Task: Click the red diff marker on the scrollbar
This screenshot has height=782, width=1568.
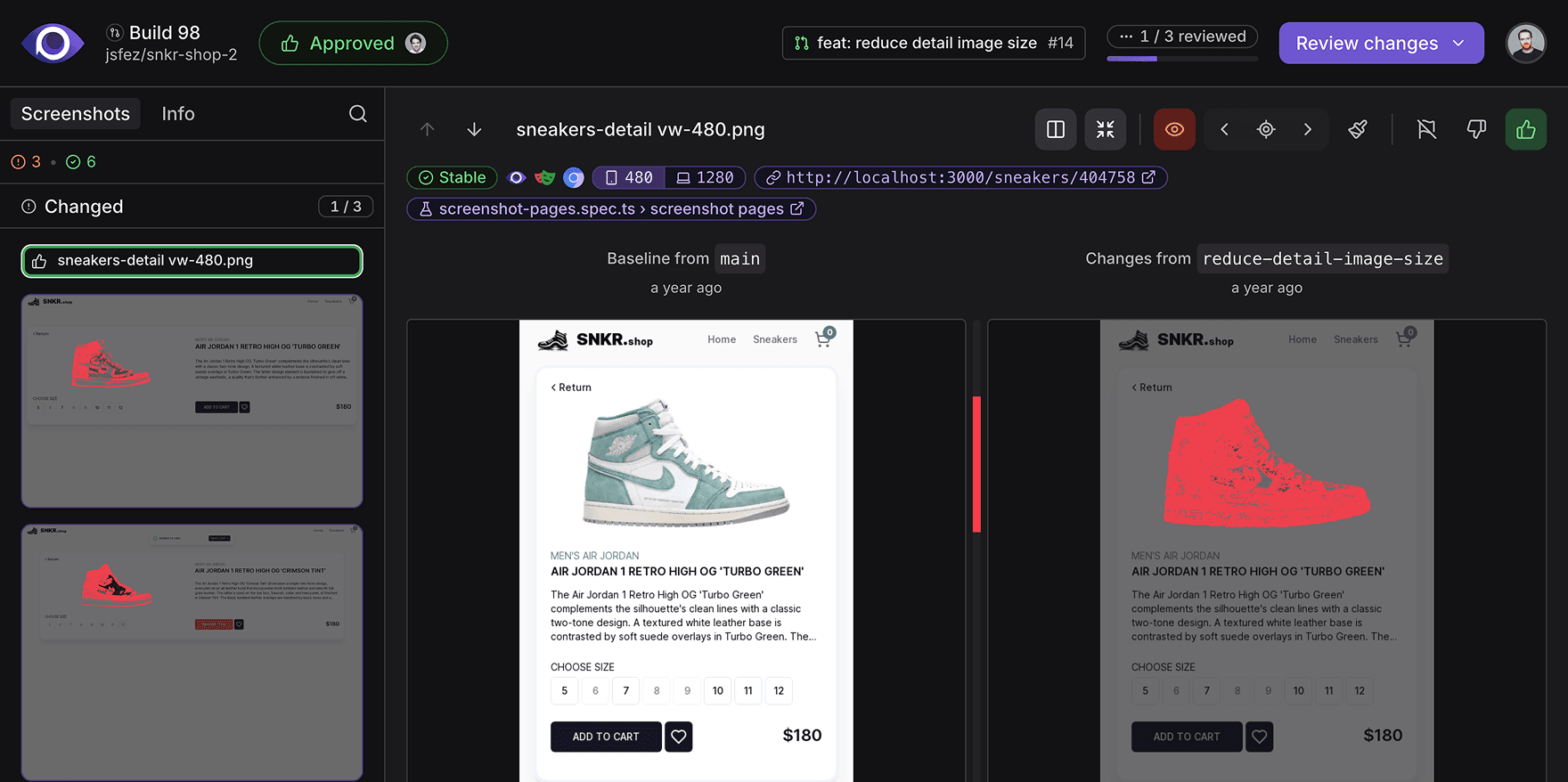Action: pyautogui.click(x=976, y=463)
